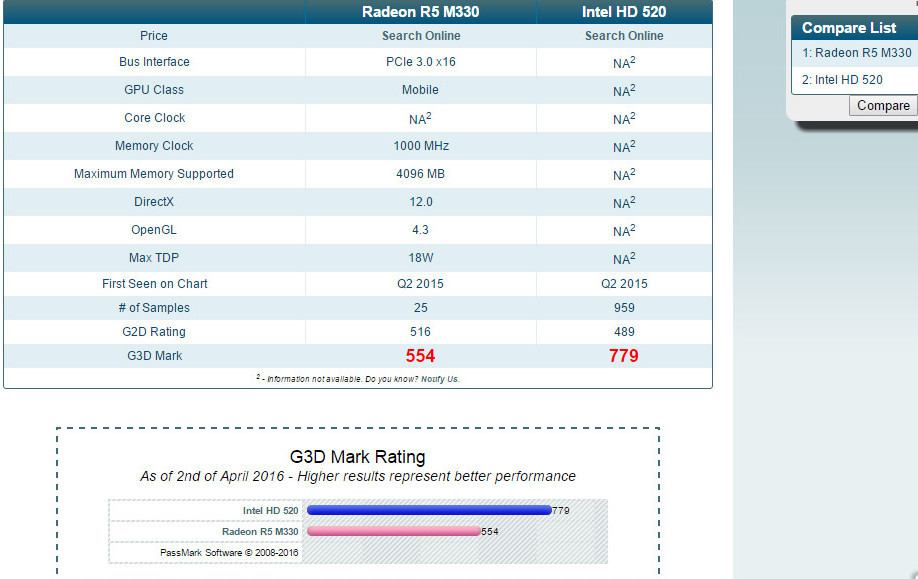Click the 516 G2D Rating value
The height and width of the screenshot is (579, 918).
pyautogui.click(x=420, y=332)
